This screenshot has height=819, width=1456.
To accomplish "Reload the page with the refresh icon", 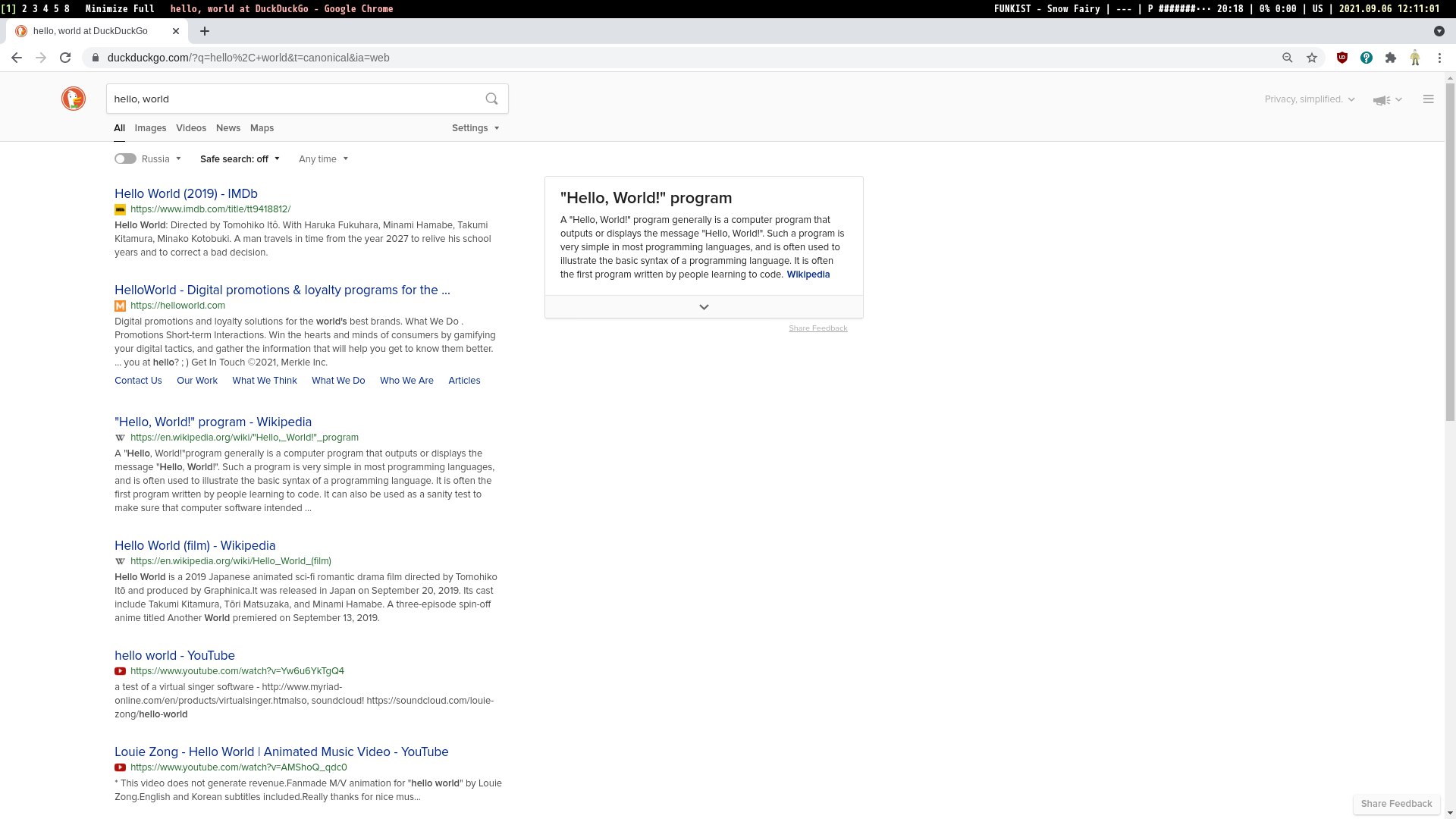I will [x=65, y=58].
